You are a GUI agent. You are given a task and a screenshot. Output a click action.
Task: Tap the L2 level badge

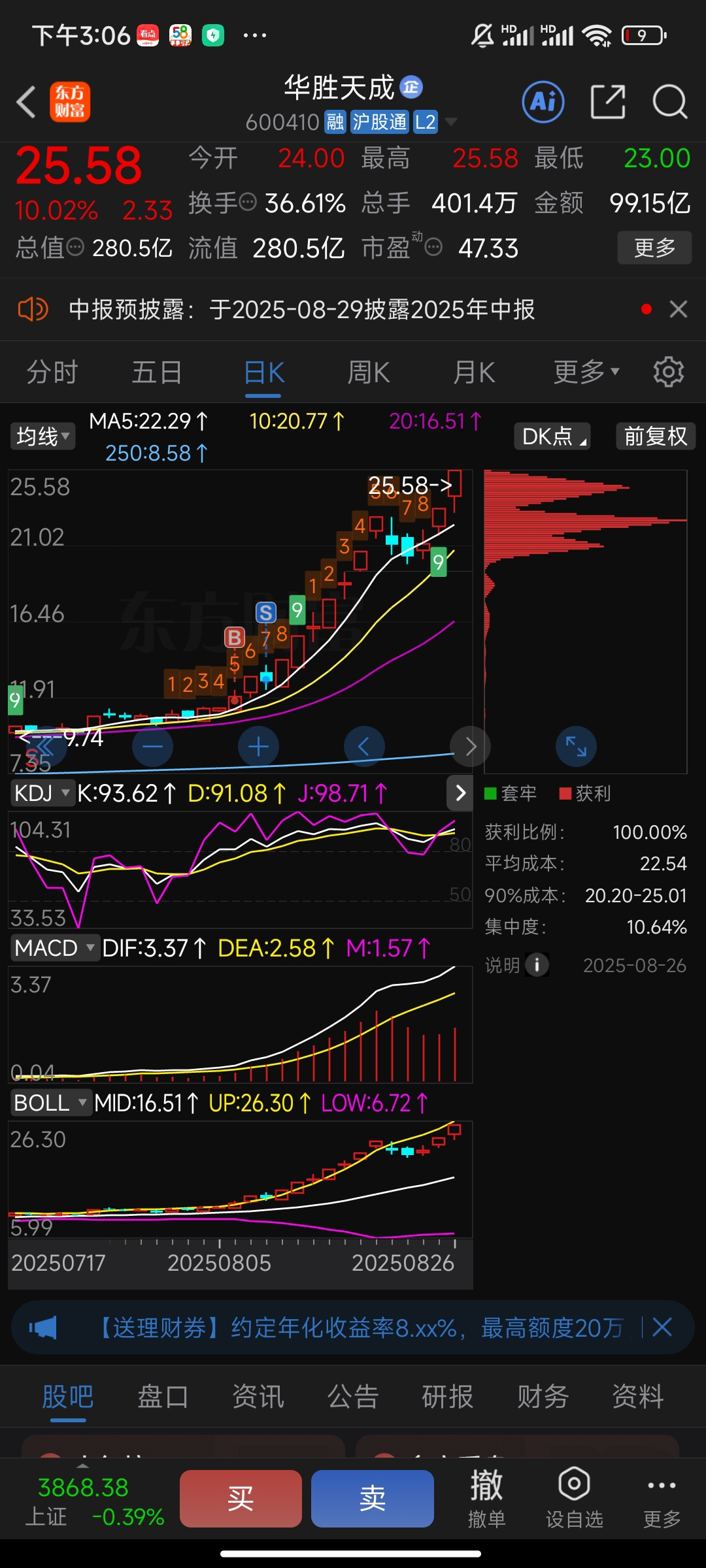point(426,122)
